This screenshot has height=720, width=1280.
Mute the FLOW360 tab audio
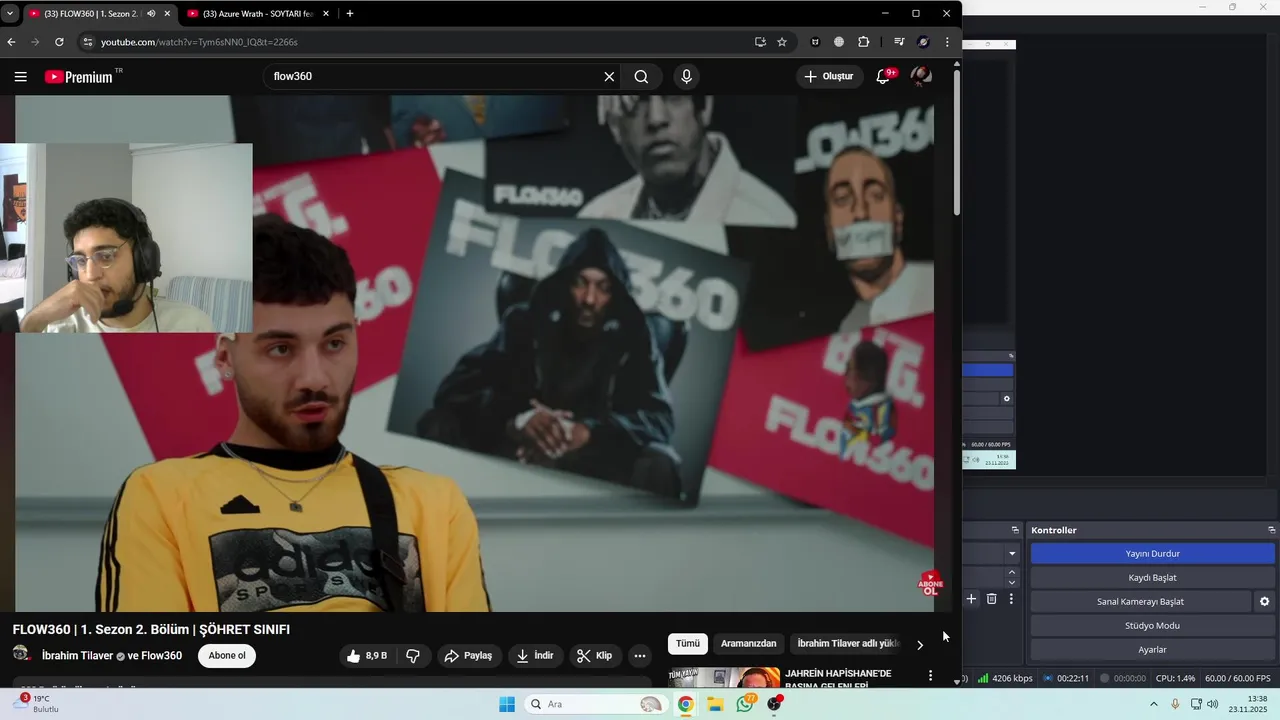tap(151, 14)
